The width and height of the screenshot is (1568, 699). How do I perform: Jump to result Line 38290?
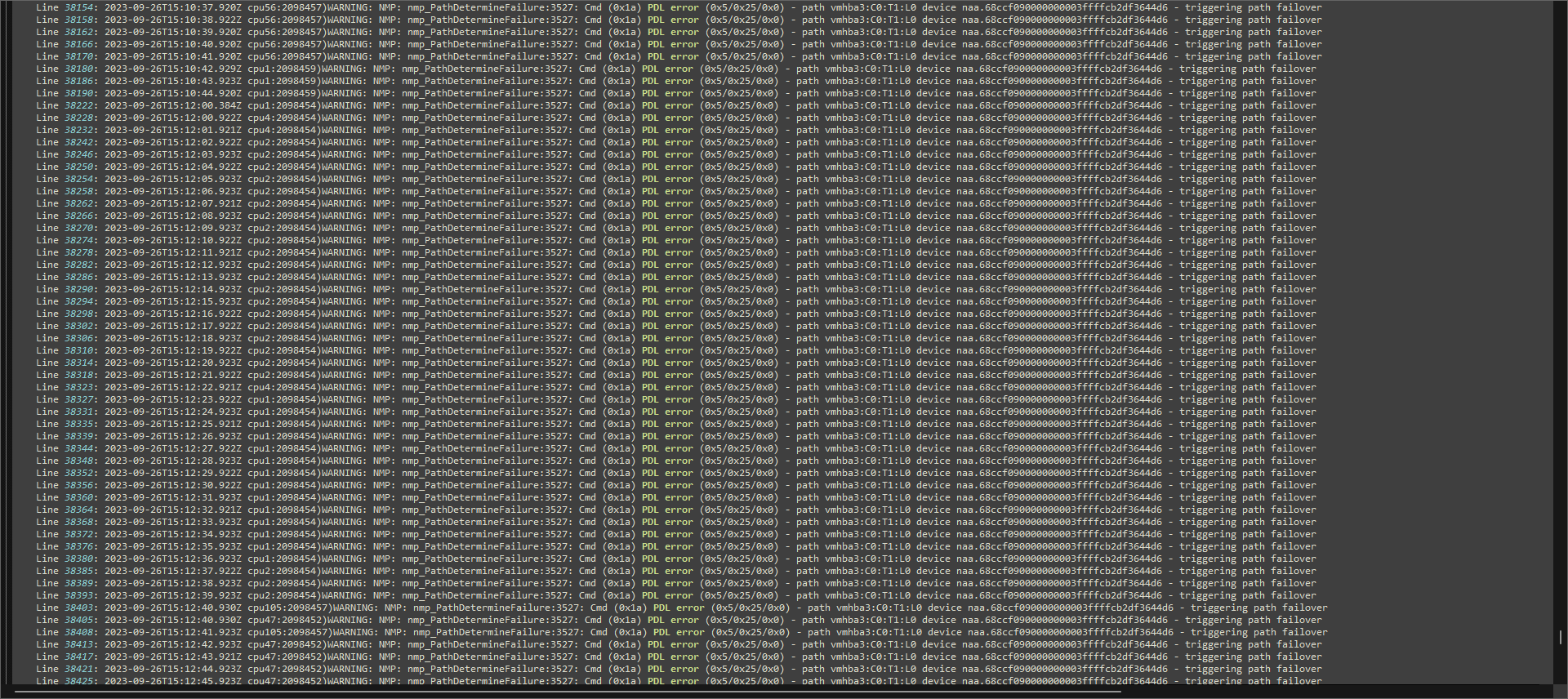676,289
